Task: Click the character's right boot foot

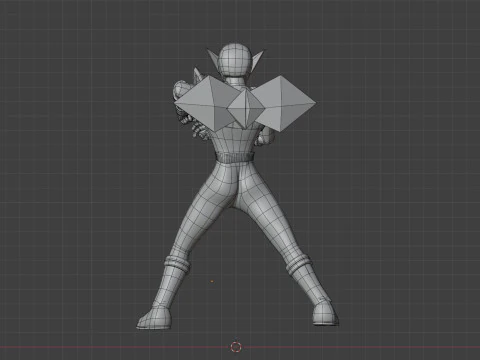Action: click(x=325, y=313)
